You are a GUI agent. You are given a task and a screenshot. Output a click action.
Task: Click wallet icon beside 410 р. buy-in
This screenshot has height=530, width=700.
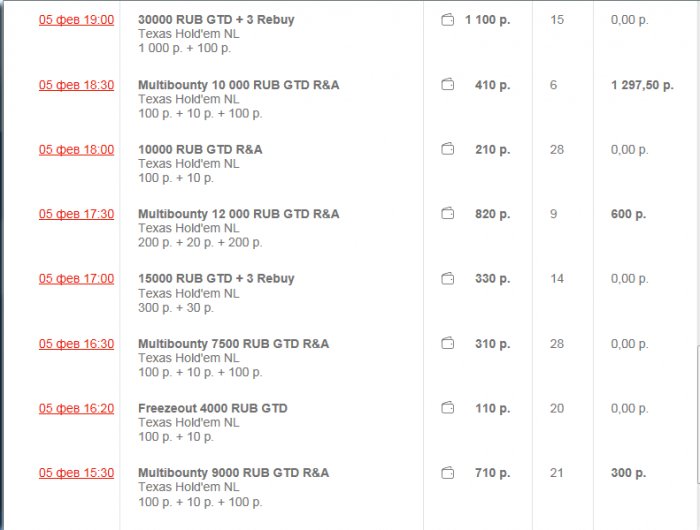click(x=448, y=85)
